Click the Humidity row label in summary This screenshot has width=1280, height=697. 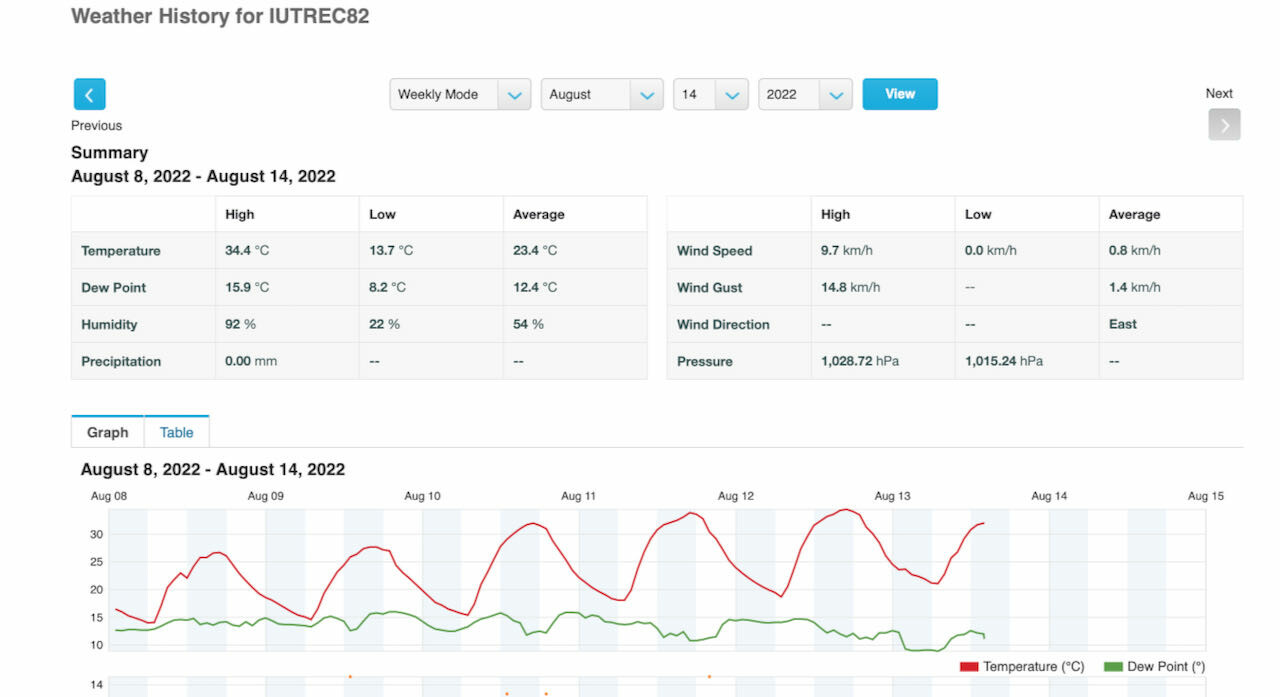pos(109,324)
